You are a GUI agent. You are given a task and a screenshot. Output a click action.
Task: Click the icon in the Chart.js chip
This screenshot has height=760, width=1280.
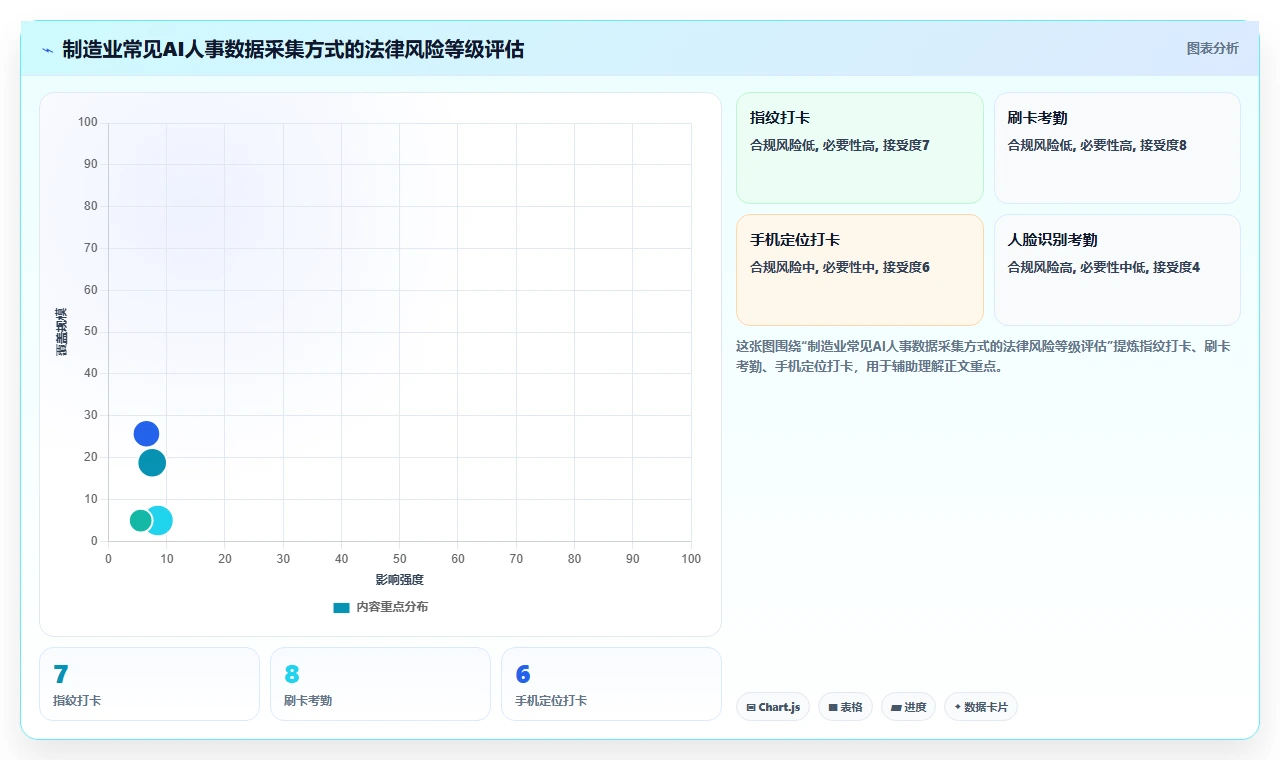pyautogui.click(x=751, y=708)
